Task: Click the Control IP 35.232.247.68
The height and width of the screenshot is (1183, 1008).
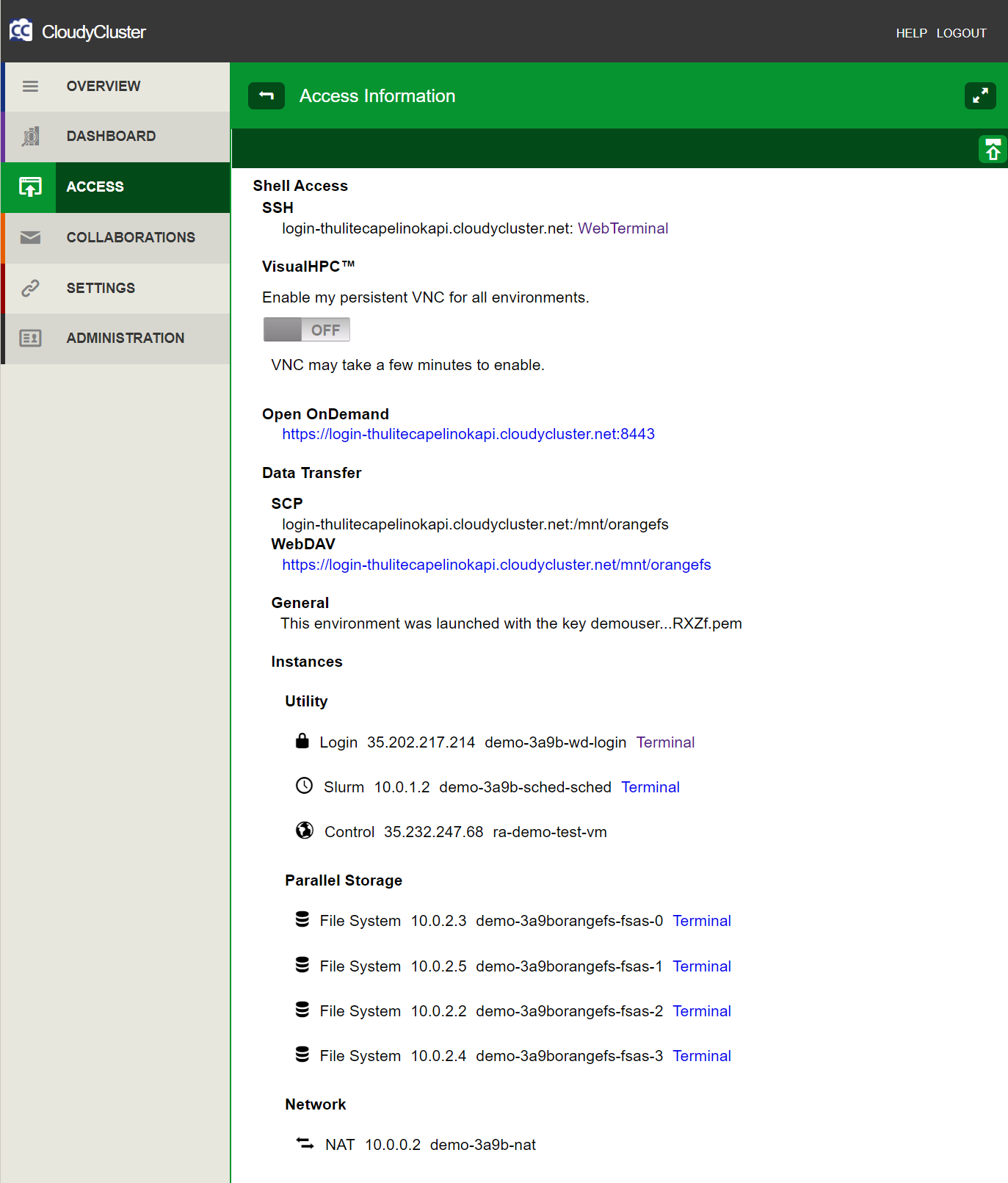Action: 433,832
